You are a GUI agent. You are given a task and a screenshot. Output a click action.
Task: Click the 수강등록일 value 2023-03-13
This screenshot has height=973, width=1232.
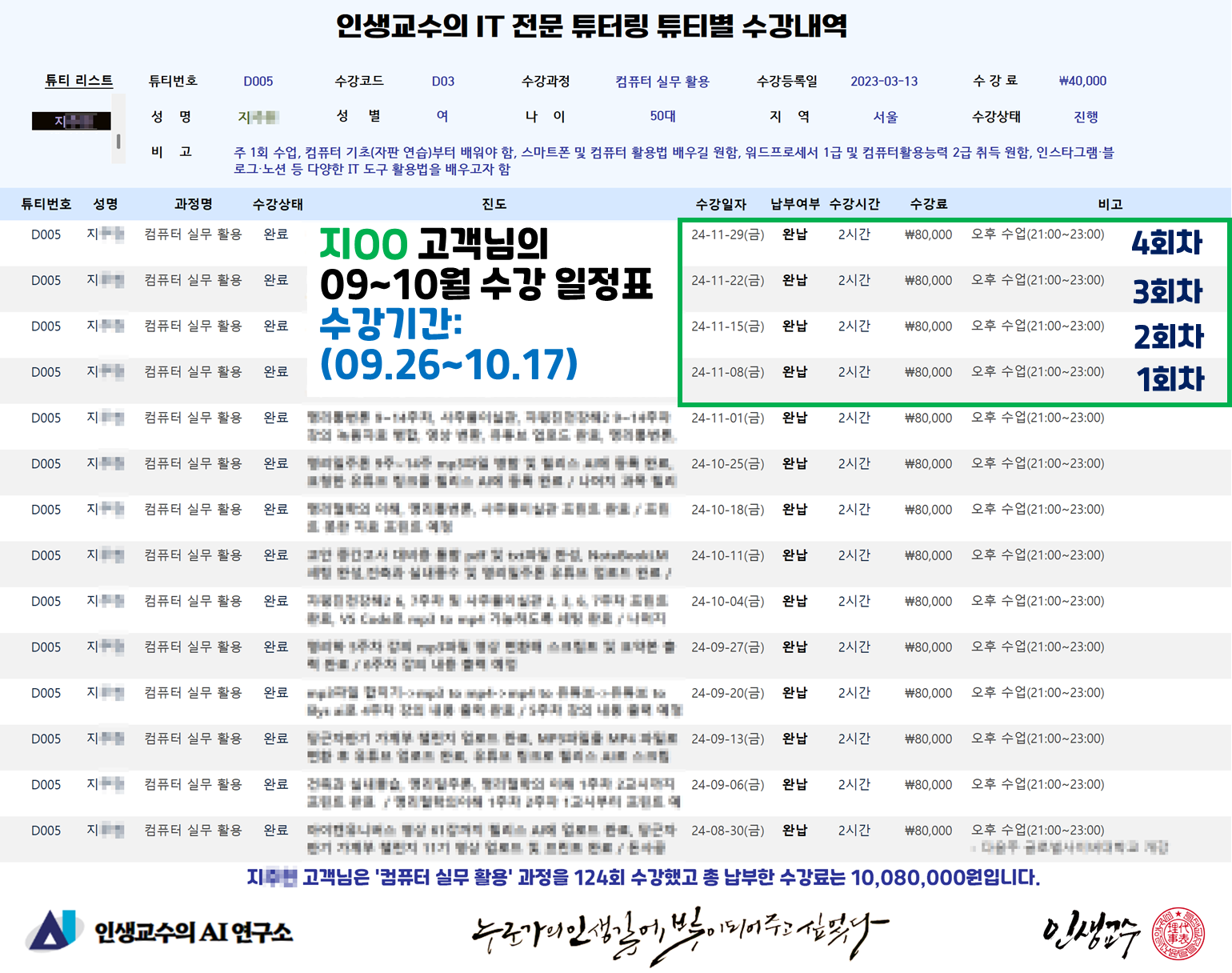pyautogui.click(x=884, y=82)
